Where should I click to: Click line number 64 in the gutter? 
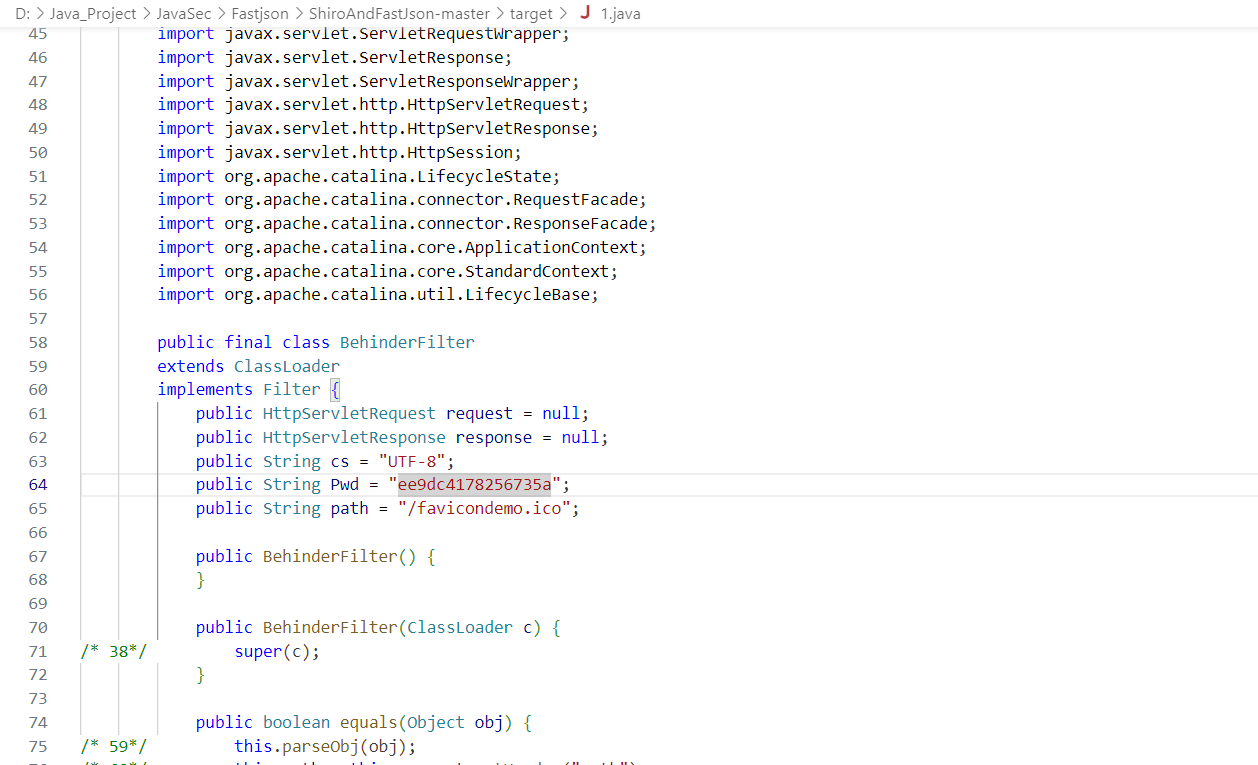pyautogui.click(x=37, y=485)
